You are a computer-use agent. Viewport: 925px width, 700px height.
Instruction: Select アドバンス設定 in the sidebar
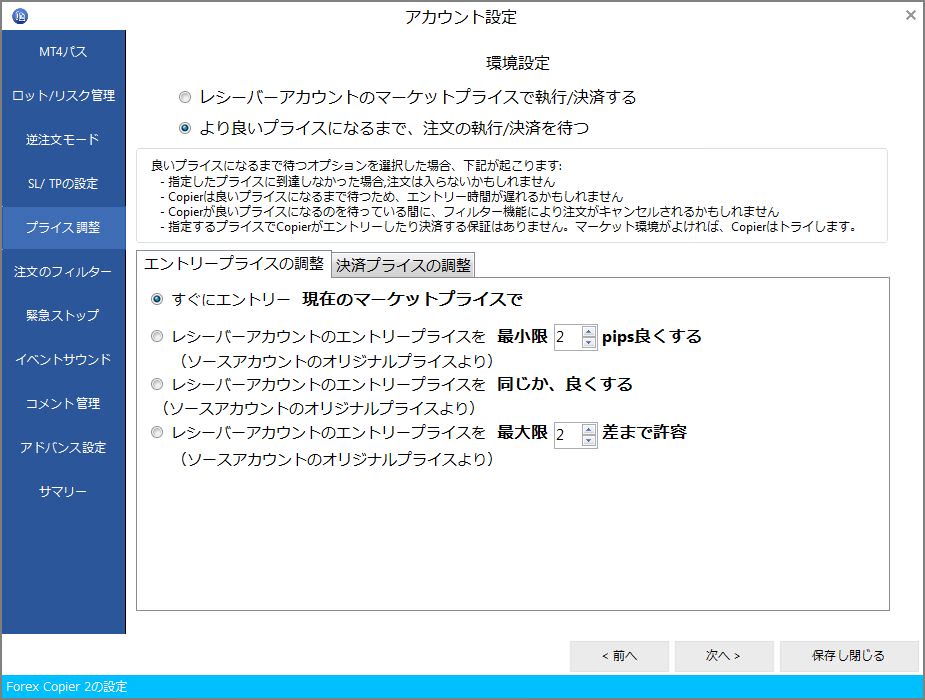[x=64, y=447]
